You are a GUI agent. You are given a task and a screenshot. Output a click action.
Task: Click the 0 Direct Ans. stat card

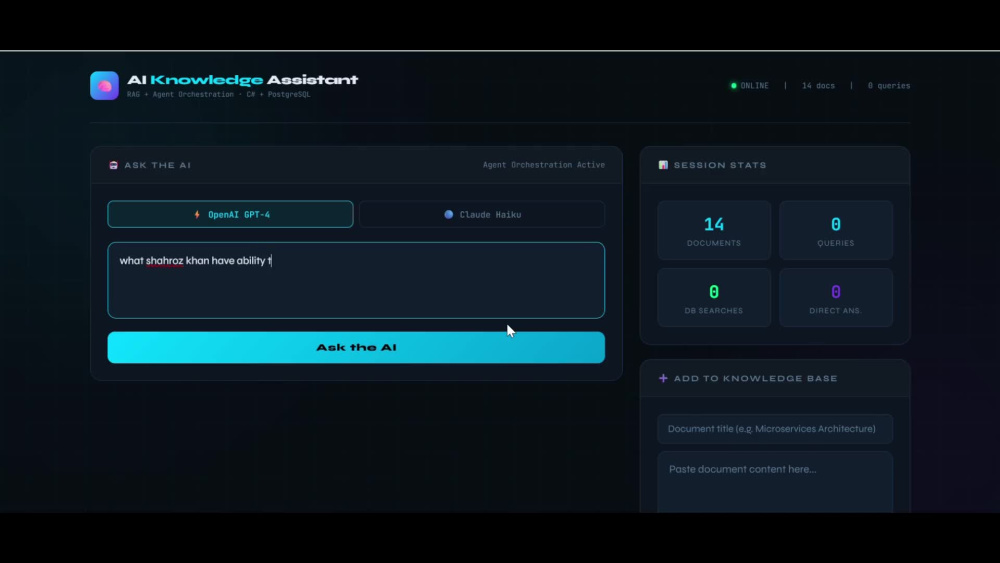(x=836, y=298)
